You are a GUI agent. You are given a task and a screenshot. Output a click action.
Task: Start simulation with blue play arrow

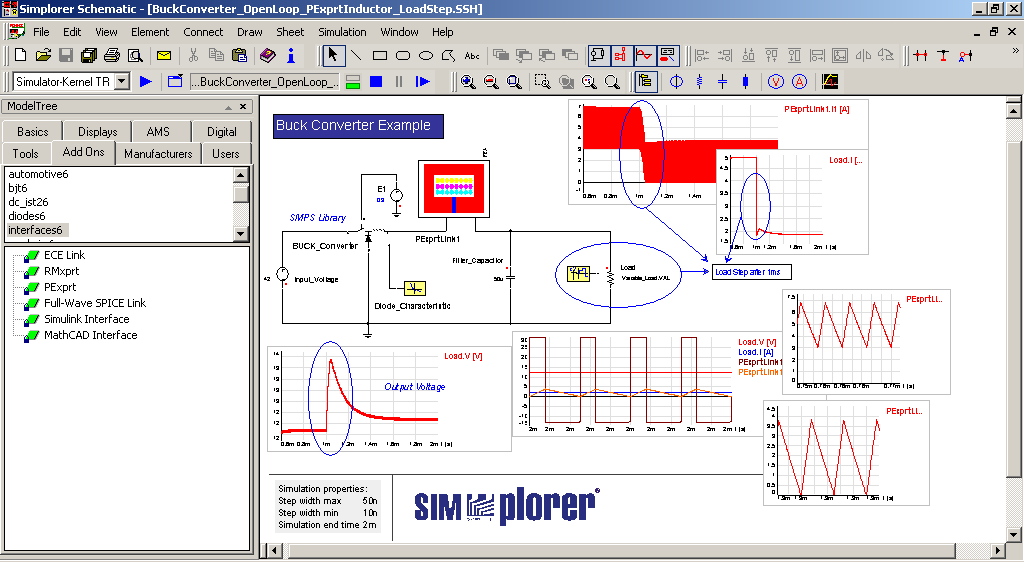[146, 82]
